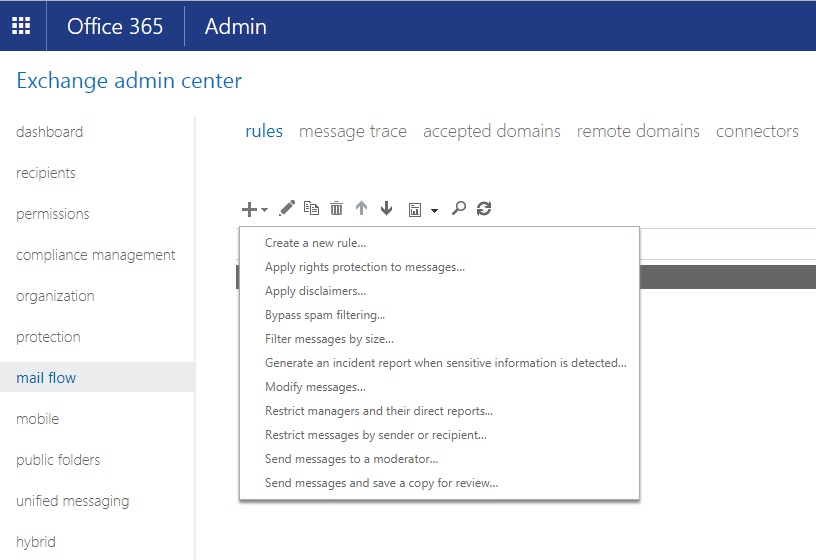Click the Office 365 header link
The width and height of the screenshot is (816, 560).
pyautogui.click(x=115, y=26)
